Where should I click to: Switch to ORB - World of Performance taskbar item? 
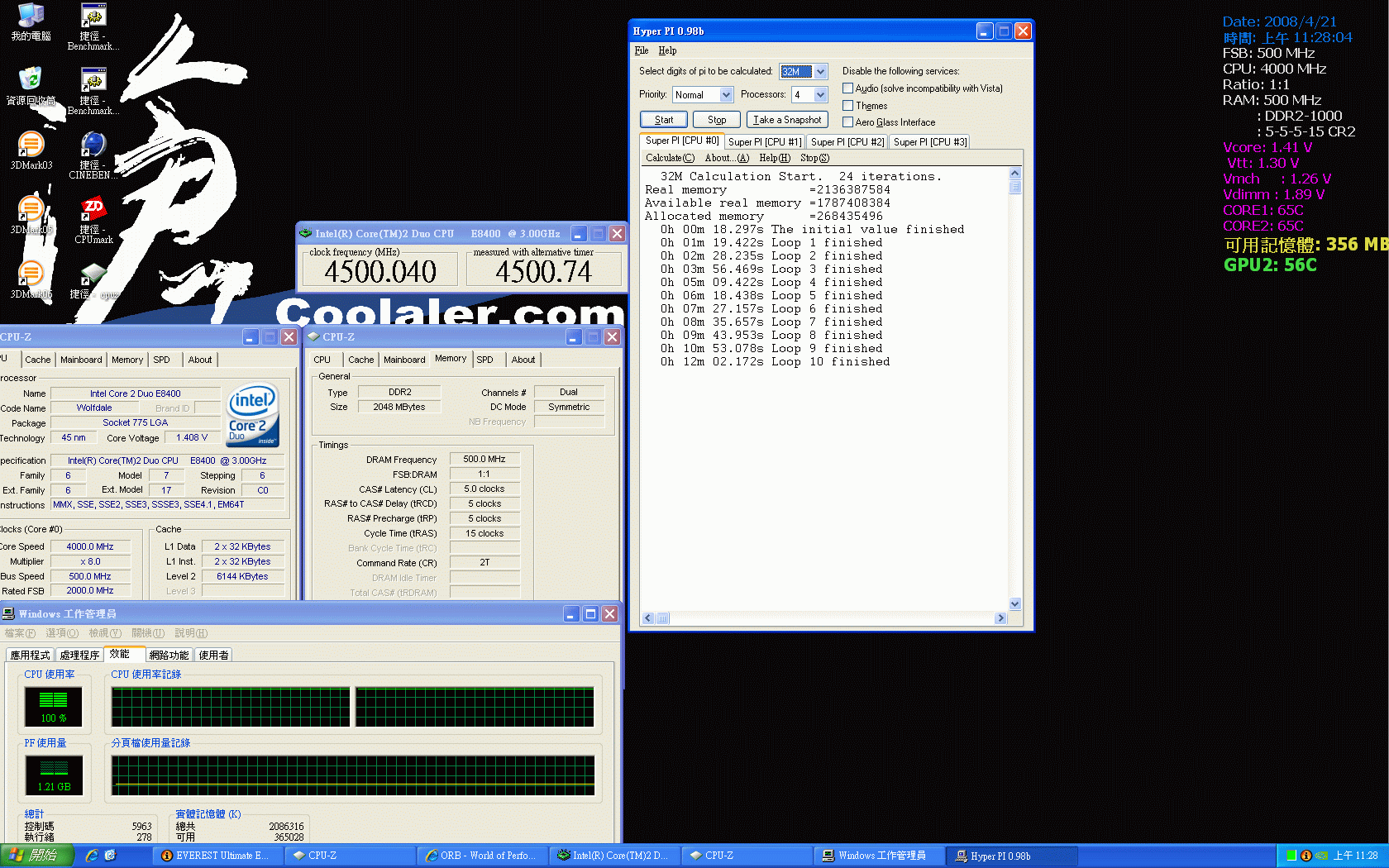(x=482, y=856)
